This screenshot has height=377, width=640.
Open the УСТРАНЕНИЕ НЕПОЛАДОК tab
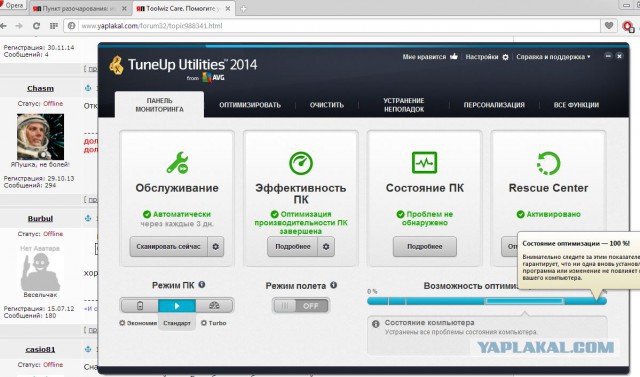[x=404, y=105]
